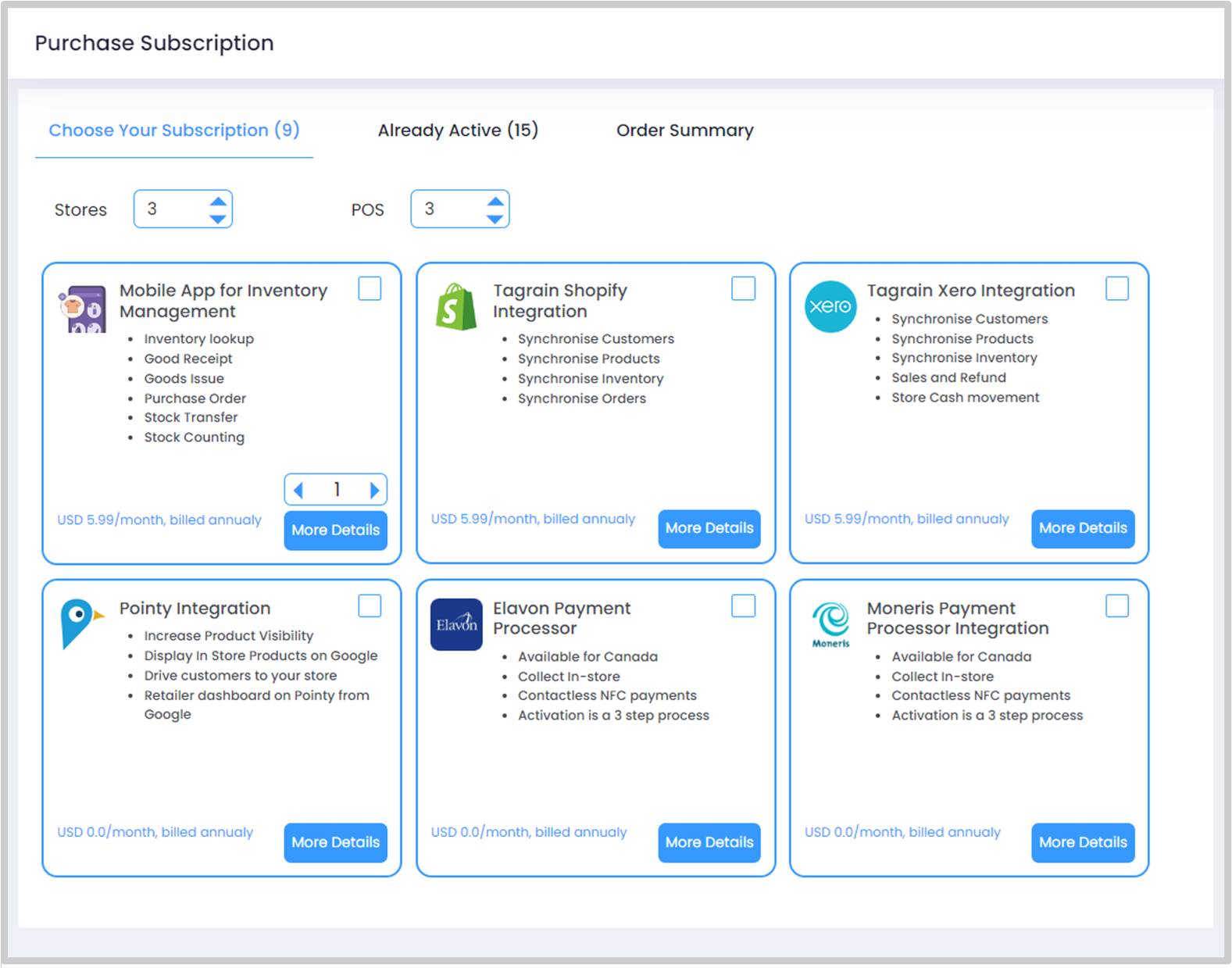Switch to the Already Active (15) tab
The width and height of the screenshot is (1232, 968).
tap(458, 130)
